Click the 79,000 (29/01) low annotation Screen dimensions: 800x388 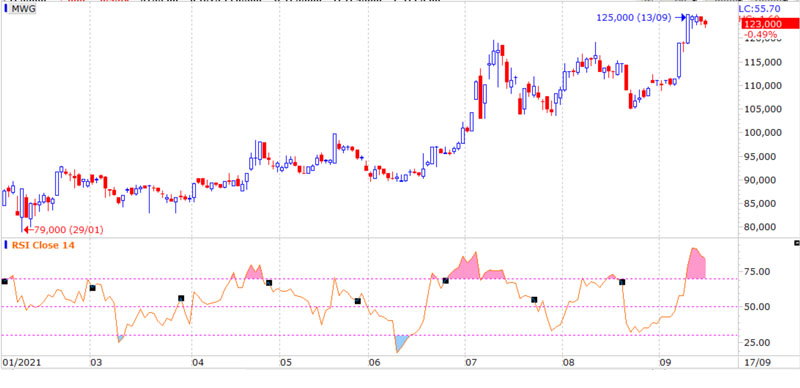[x=67, y=230]
